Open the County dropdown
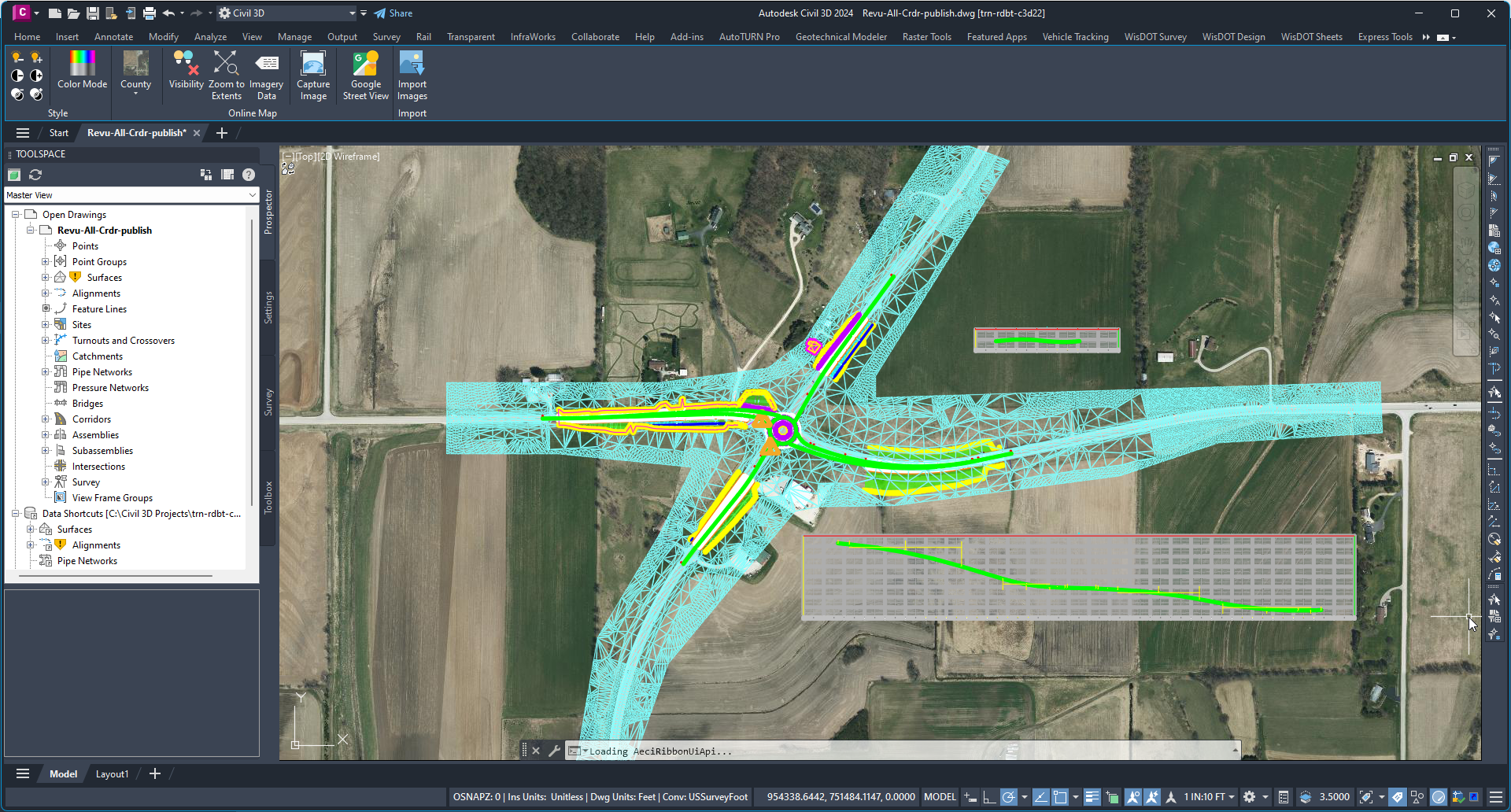 [135, 73]
